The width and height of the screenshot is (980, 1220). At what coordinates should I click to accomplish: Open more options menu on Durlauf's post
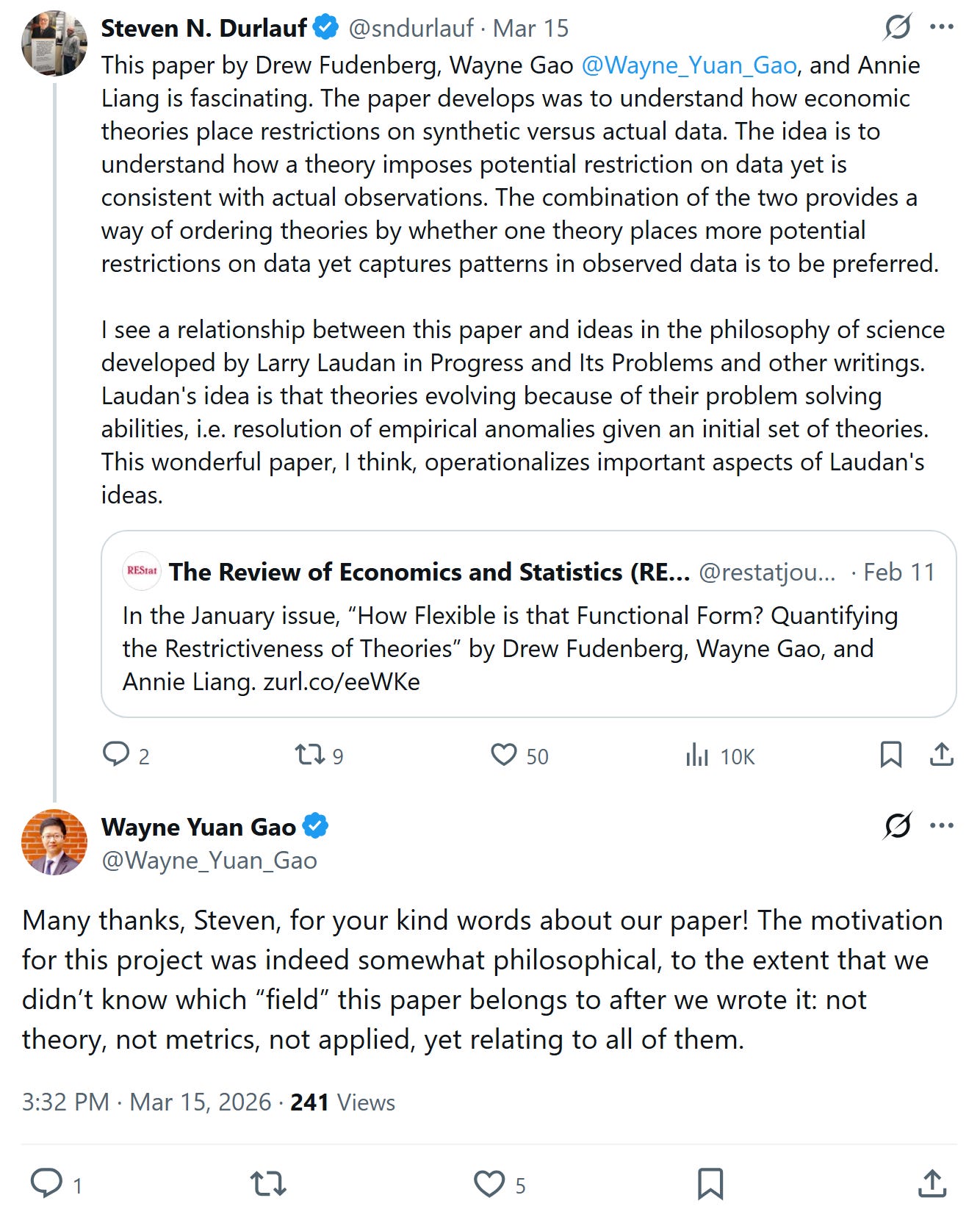coord(941,28)
